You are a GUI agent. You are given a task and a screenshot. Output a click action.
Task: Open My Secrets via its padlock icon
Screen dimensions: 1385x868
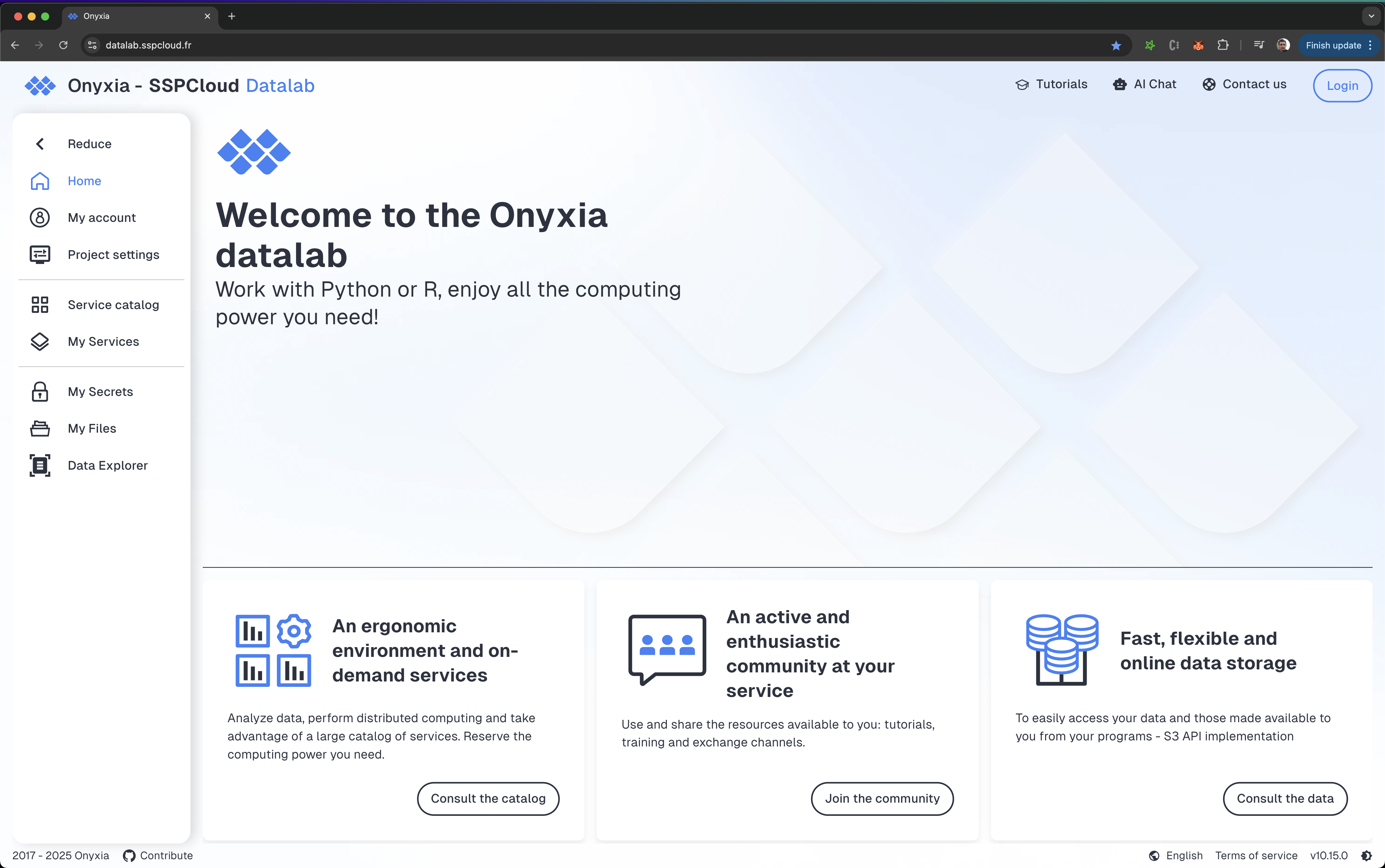click(x=40, y=392)
